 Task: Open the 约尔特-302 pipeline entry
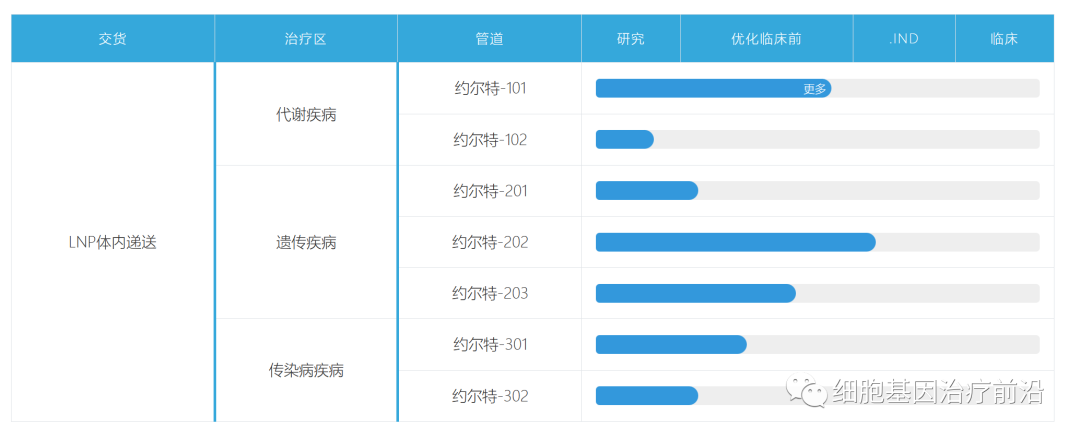pos(489,396)
